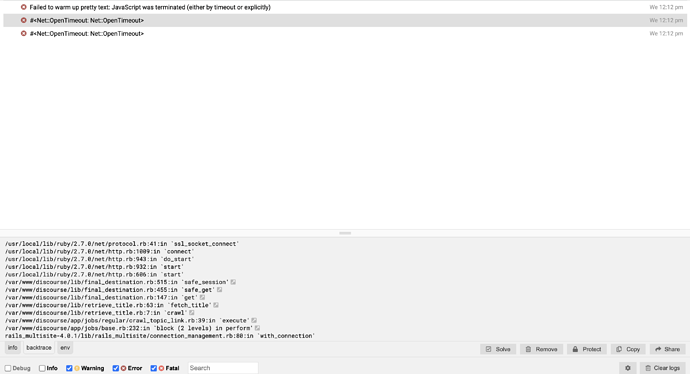690x374 pixels.
Task: Click the 'ssl_socket_connect' backtrace line
Action: pos(122,244)
